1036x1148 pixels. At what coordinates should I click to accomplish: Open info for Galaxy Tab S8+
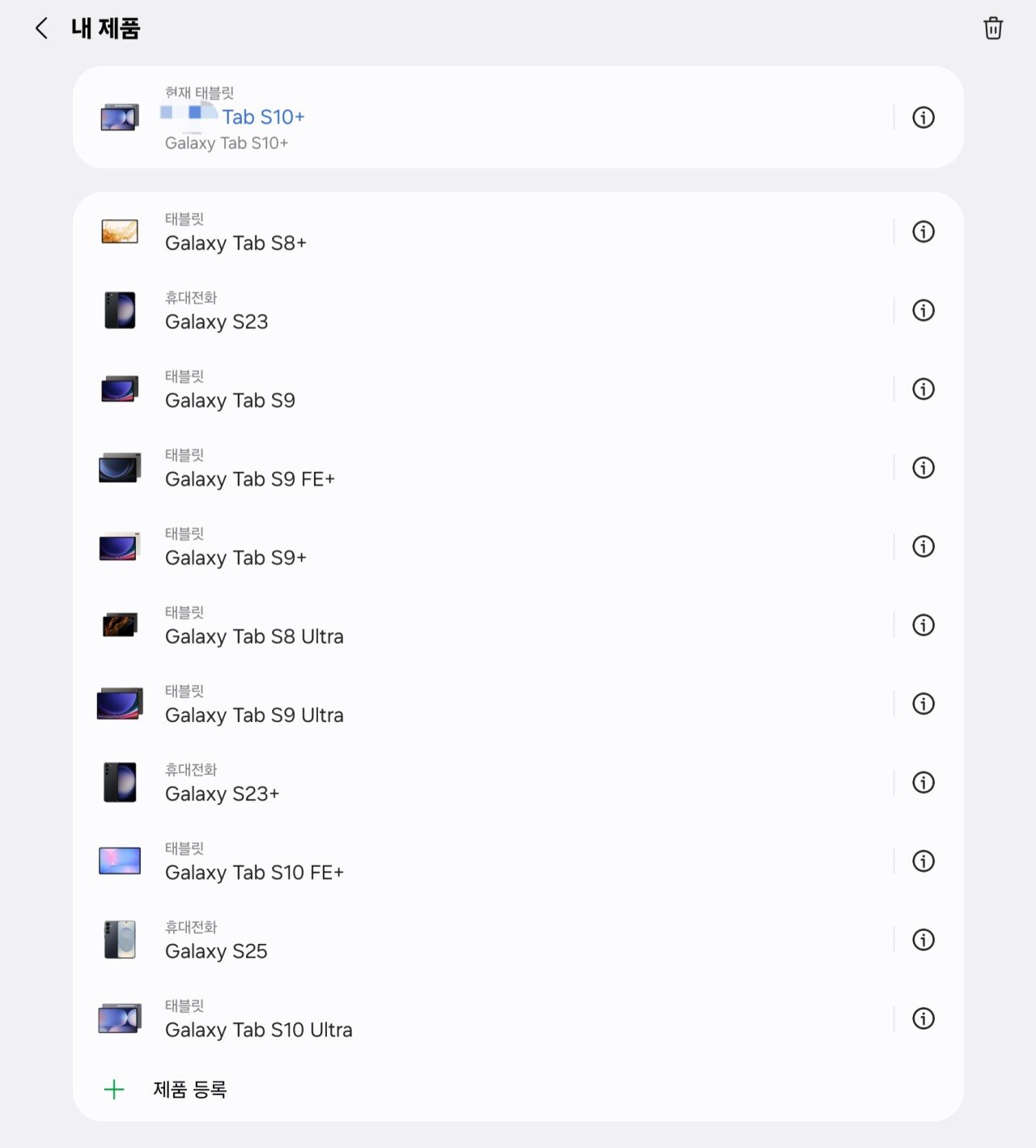coord(923,232)
